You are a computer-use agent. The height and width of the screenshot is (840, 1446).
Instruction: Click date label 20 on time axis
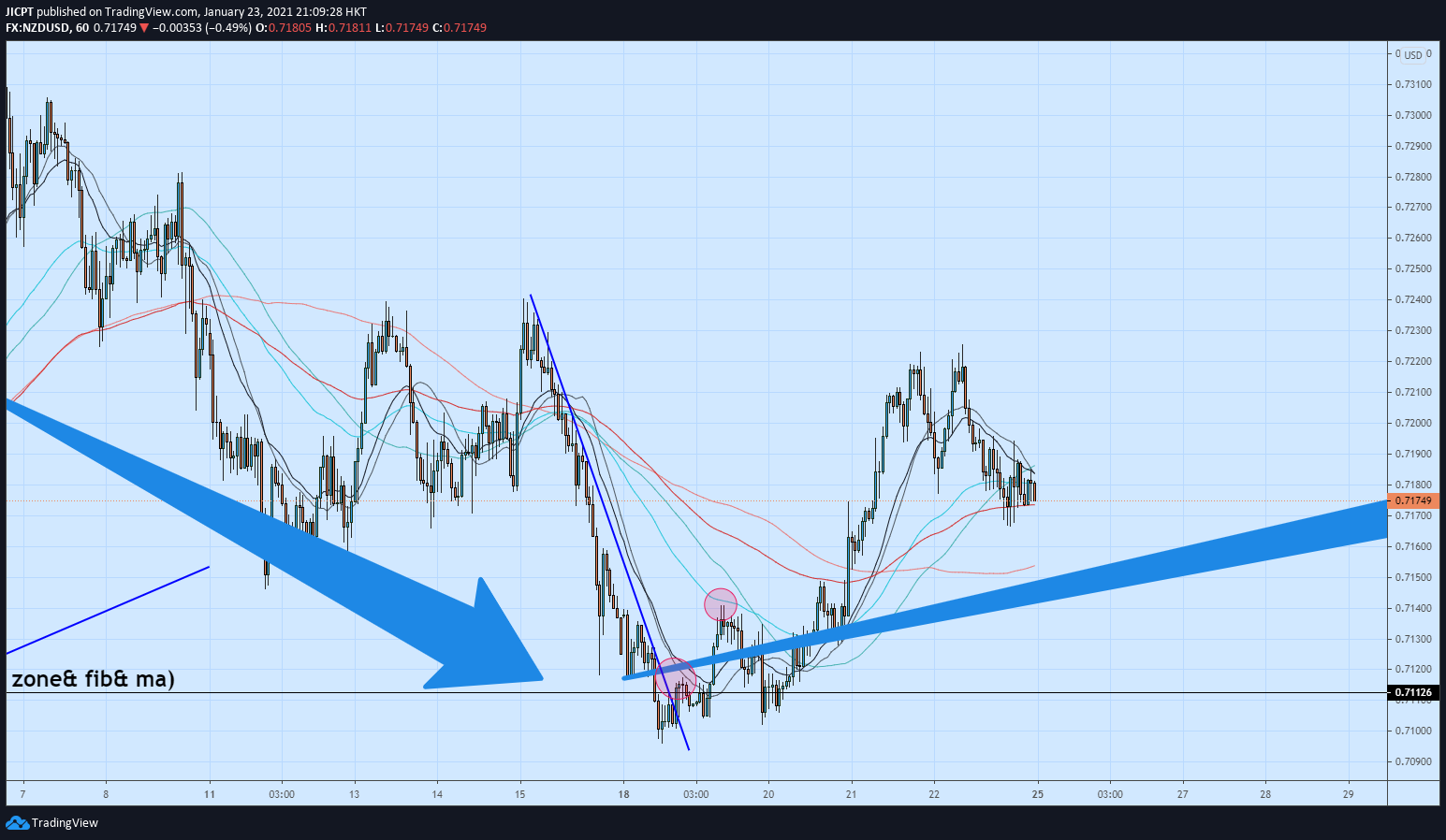768,794
